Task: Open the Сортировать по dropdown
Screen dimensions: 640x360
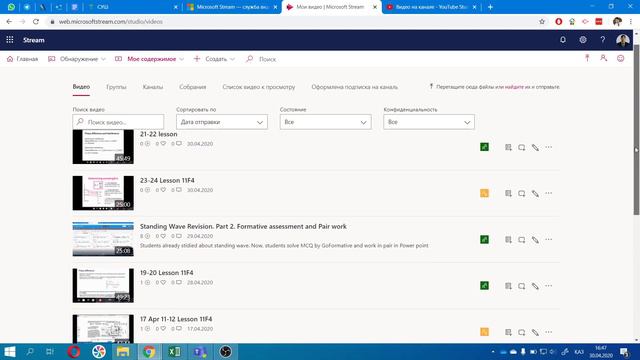Action: point(222,122)
